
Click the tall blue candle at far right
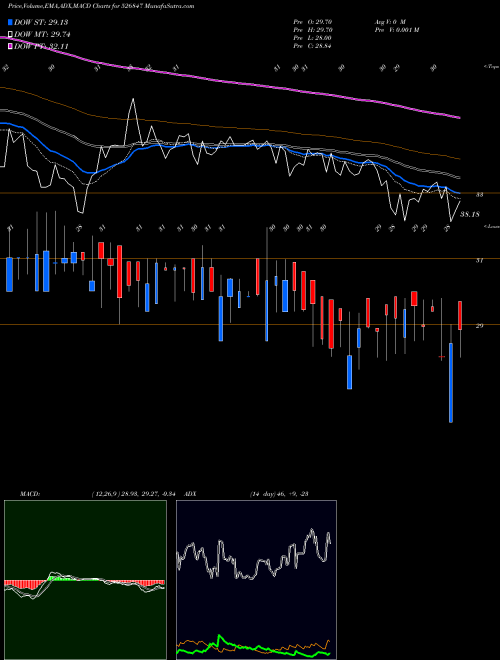click(451, 383)
